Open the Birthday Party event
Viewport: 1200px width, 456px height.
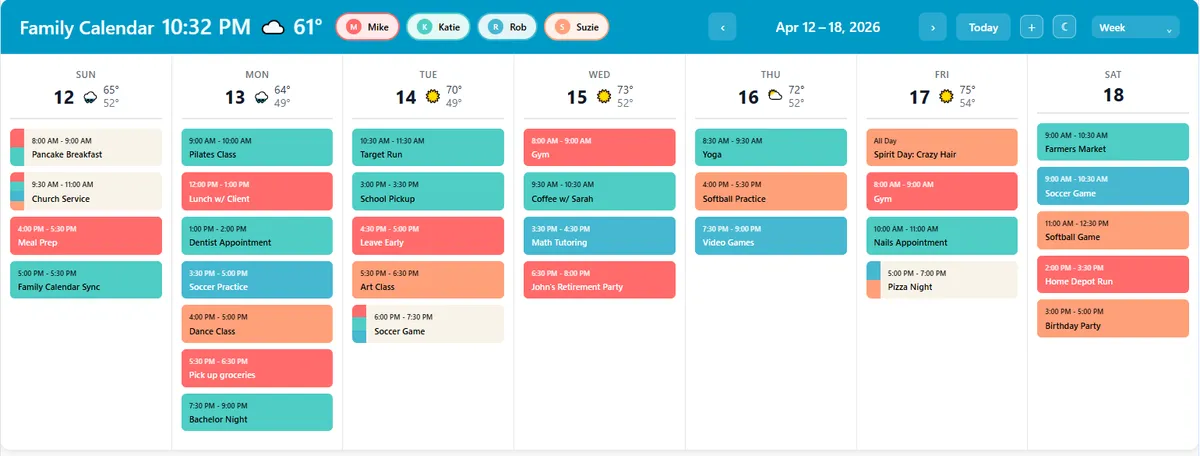tap(1113, 318)
